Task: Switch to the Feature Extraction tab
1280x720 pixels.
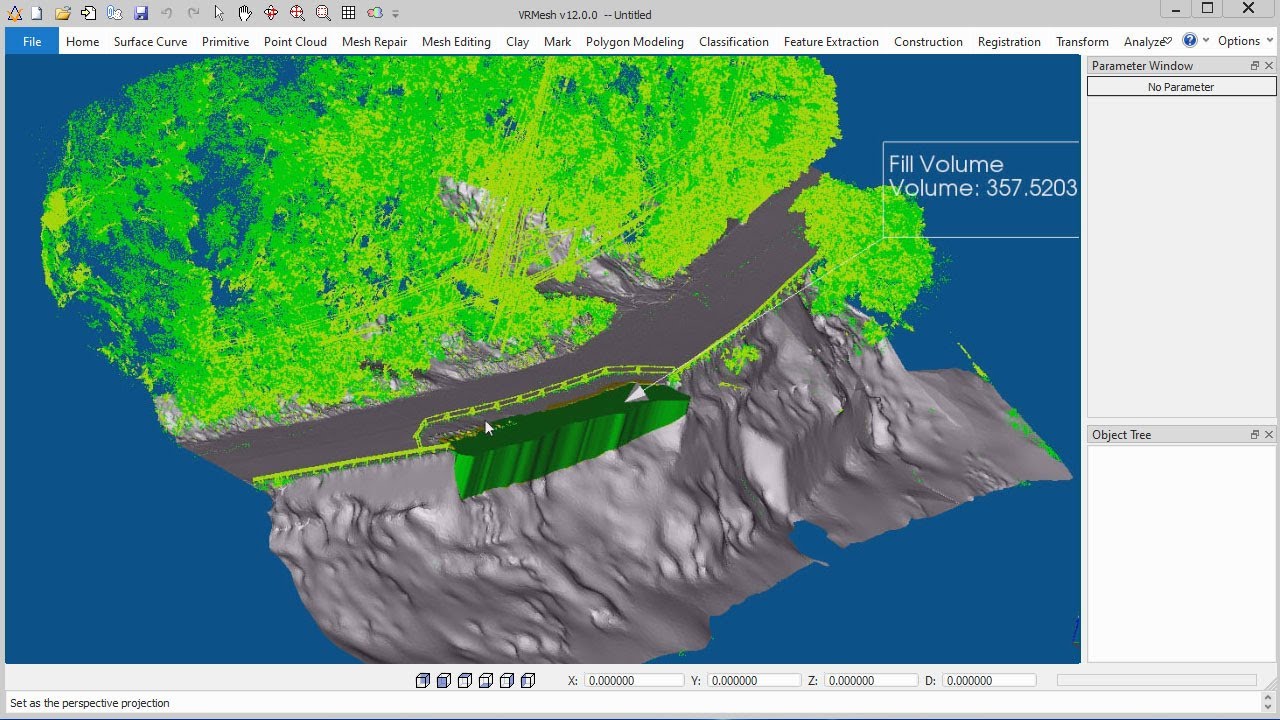Action: 831,41
